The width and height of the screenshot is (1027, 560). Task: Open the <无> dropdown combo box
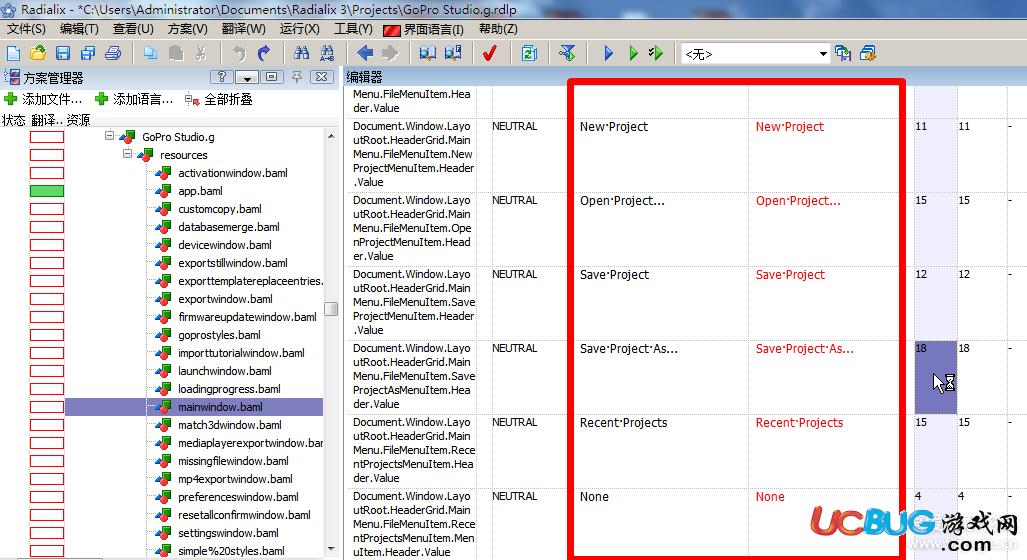pos(755,54)
